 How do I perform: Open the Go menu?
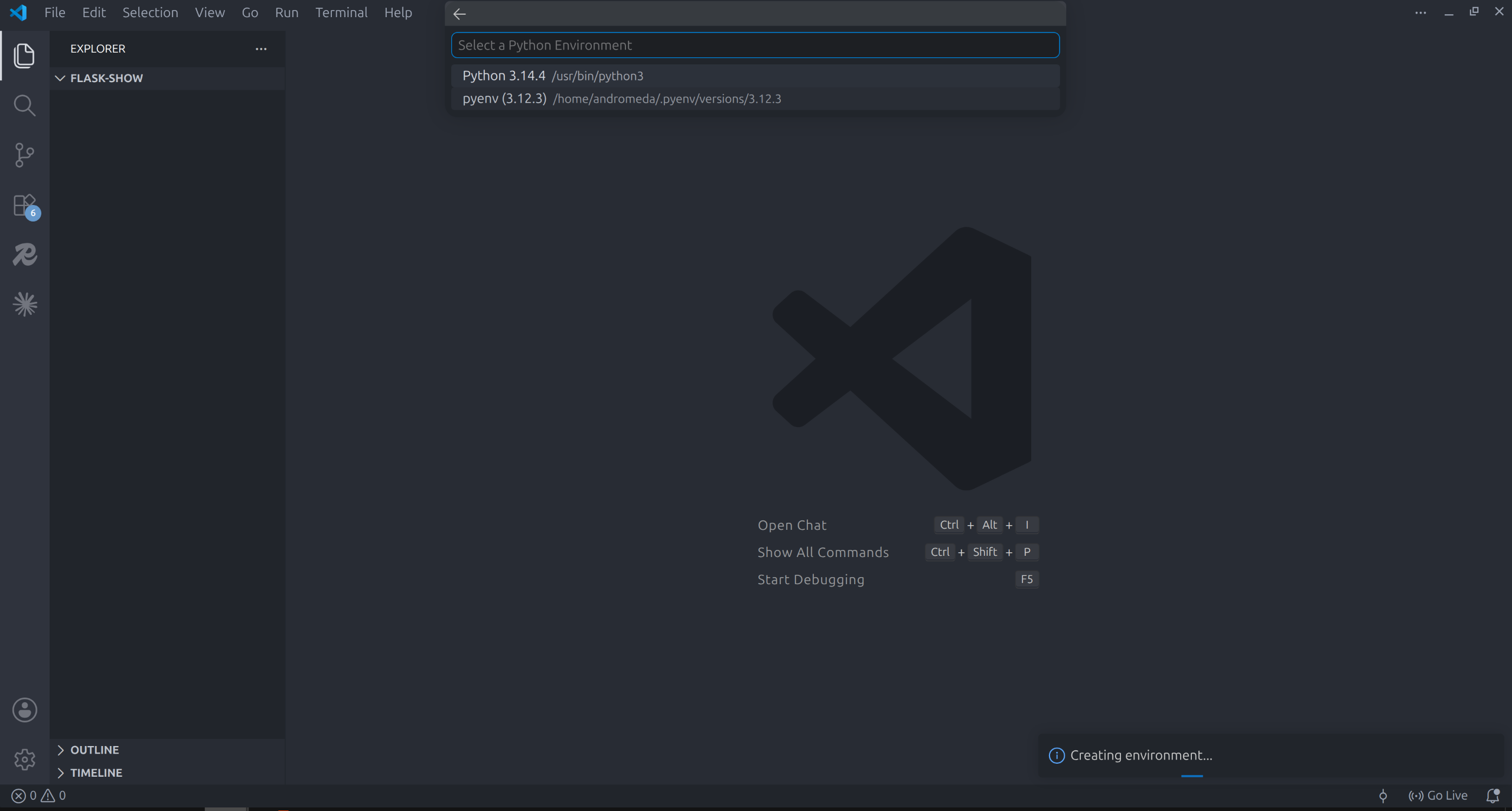[250, 12]
